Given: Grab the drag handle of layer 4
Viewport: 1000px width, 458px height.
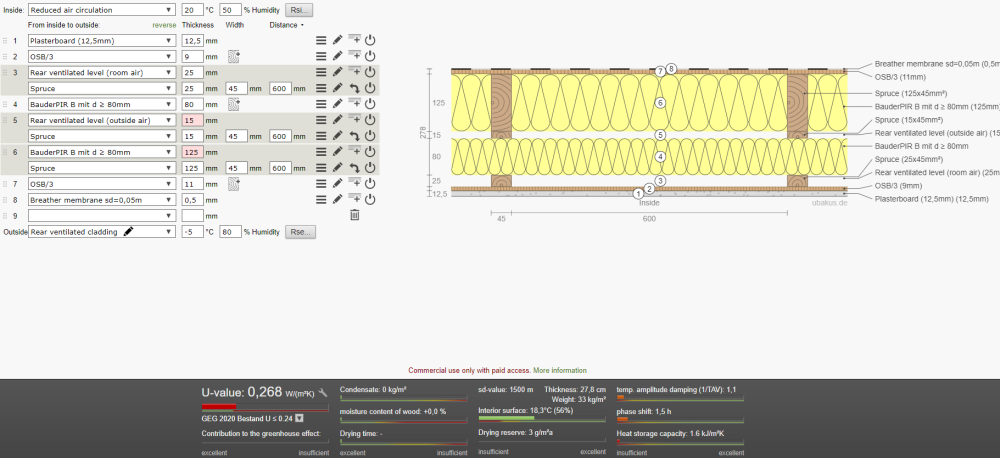Looking at the screenshot, I should tap(5, 104).
